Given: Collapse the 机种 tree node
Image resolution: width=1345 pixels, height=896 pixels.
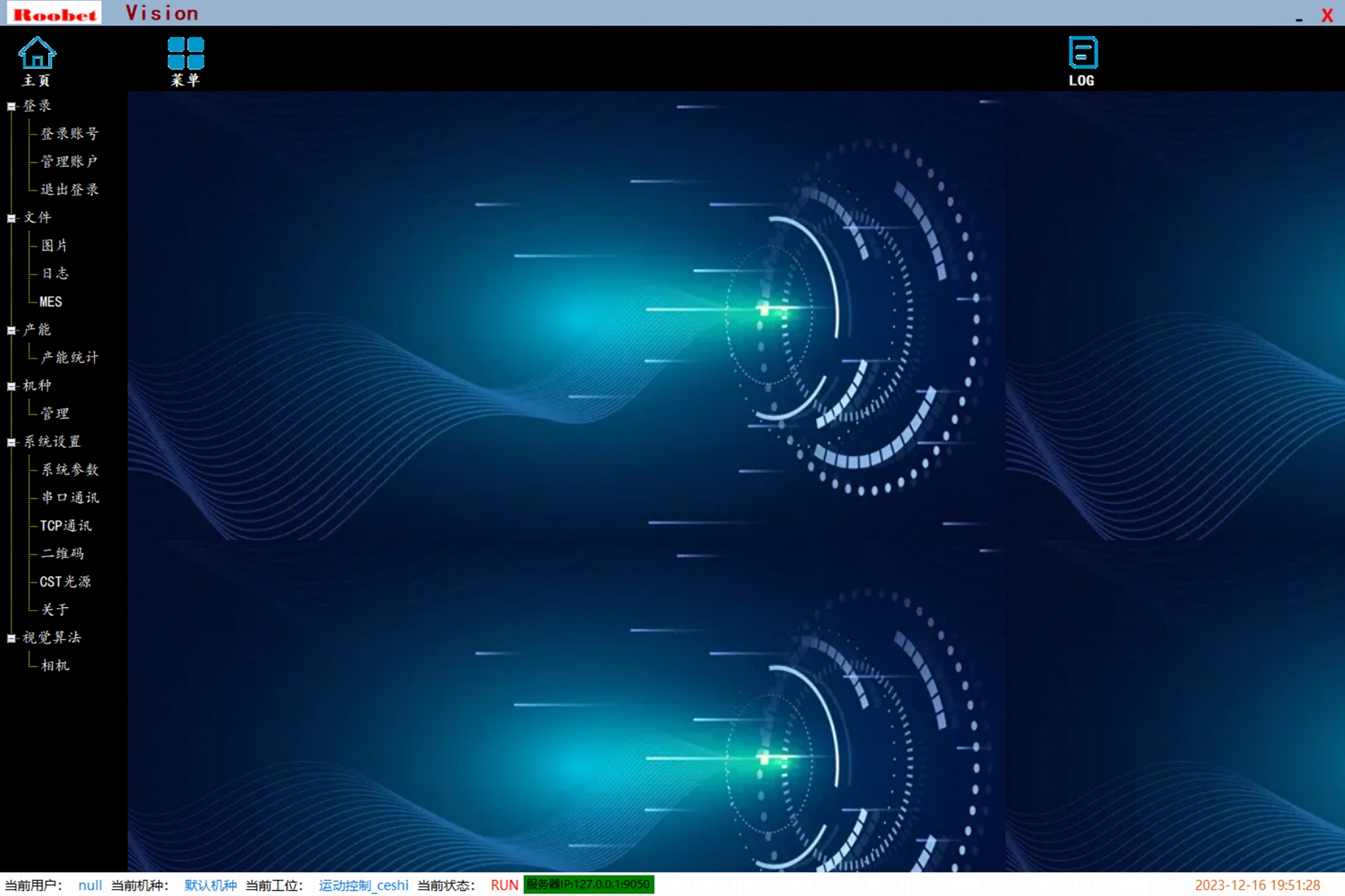Looking at the screenshot, I should (11, 386).
